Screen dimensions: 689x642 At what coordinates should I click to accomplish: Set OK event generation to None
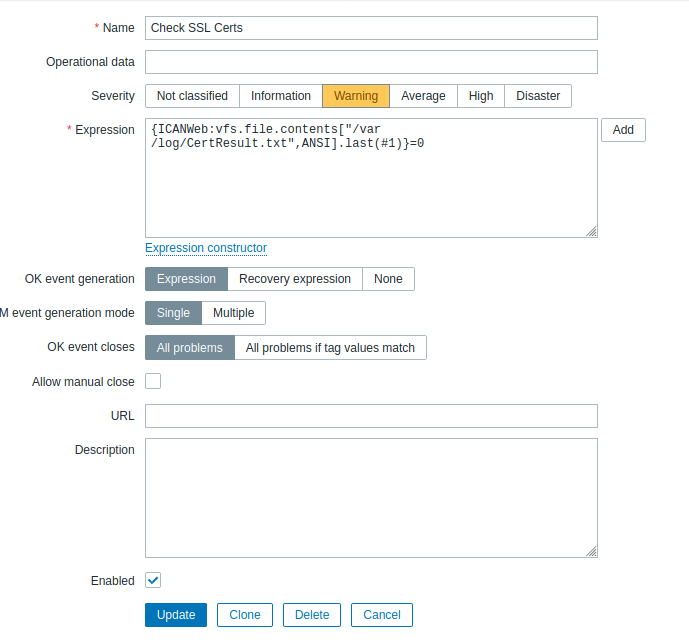pos(388,279)
